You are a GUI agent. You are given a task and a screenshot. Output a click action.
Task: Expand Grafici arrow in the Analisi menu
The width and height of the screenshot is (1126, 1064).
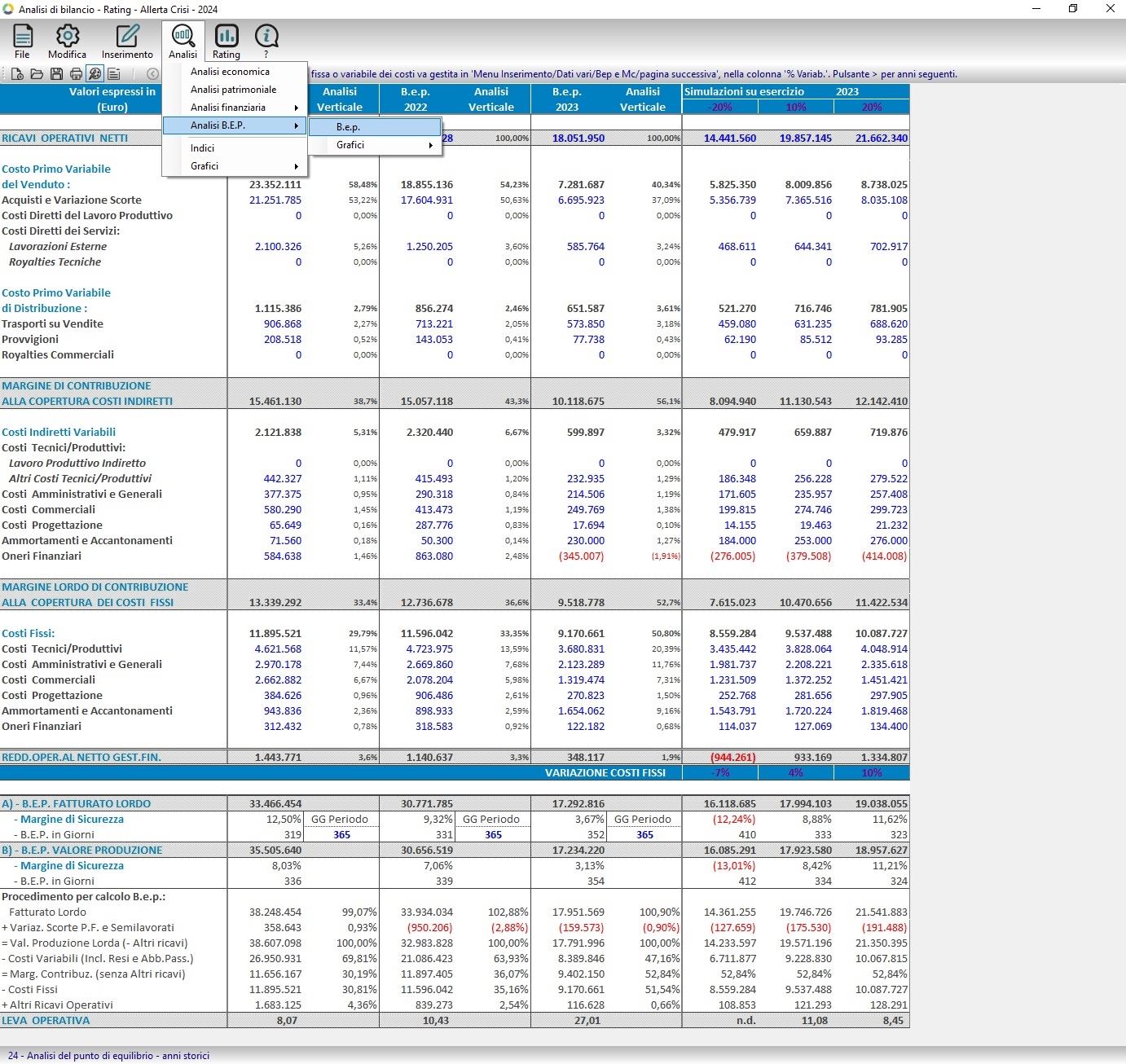coord(297,166)
